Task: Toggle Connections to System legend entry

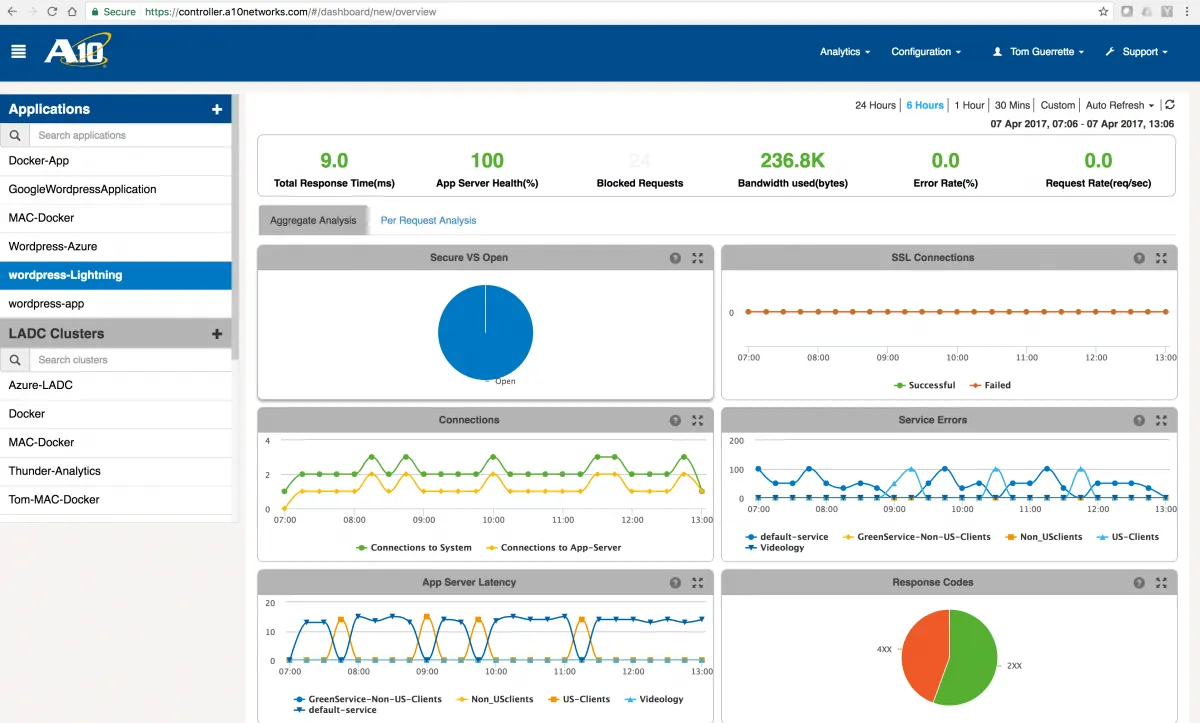Action: tap(414, 548)
